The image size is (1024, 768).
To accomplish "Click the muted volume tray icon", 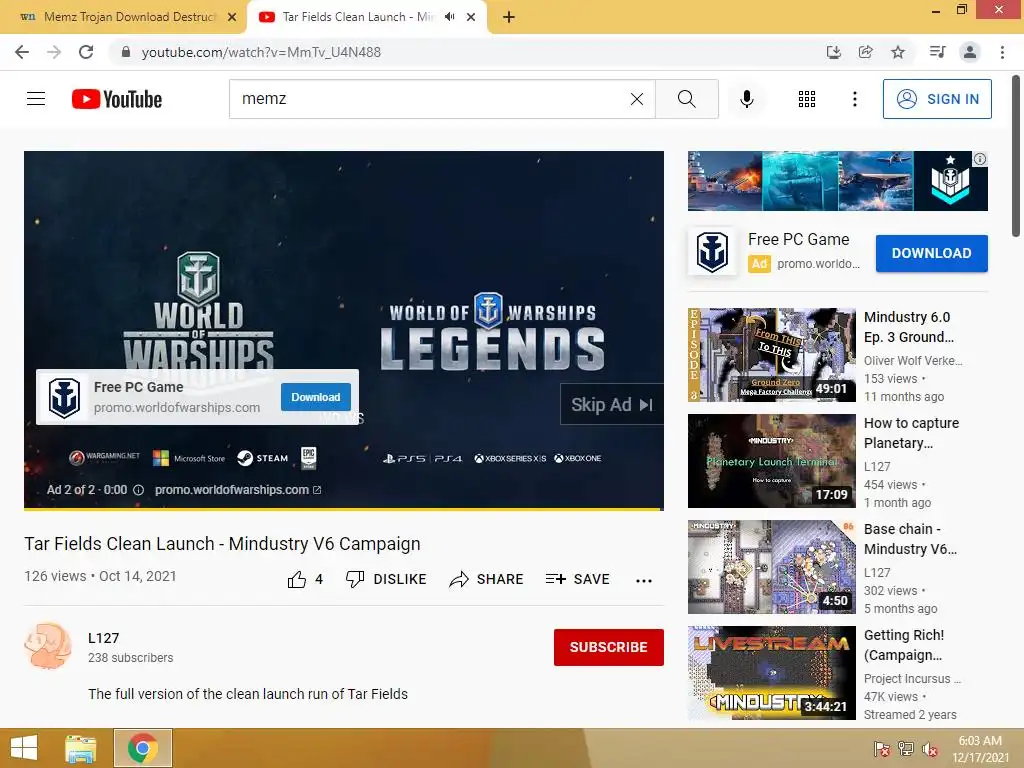I will [x=930, y=749].
